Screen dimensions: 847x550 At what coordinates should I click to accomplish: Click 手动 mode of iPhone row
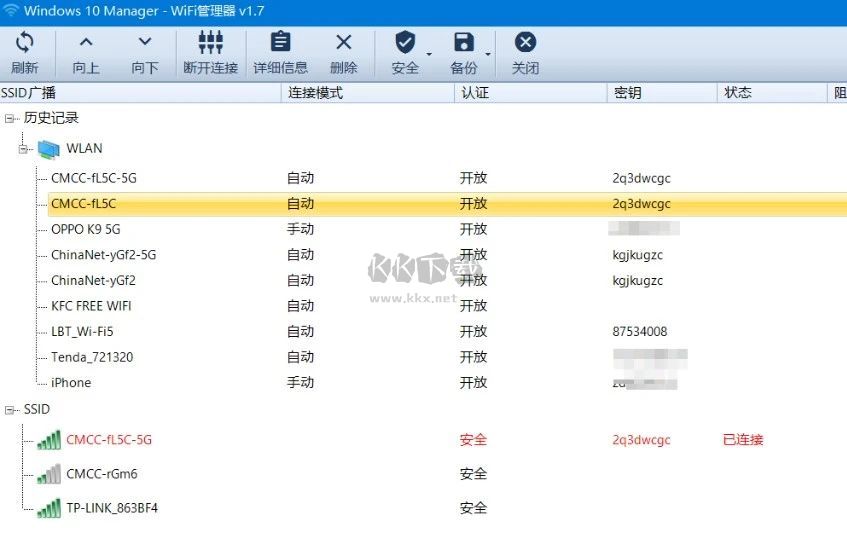300,383
